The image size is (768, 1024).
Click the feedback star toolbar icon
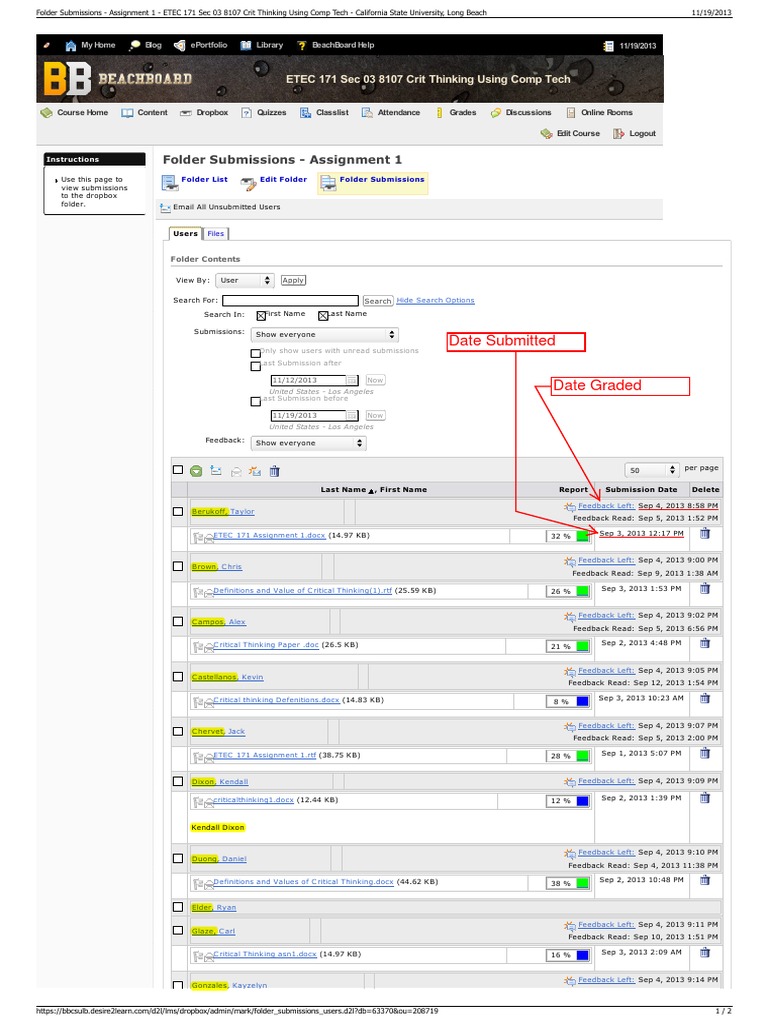coord(255,471)
